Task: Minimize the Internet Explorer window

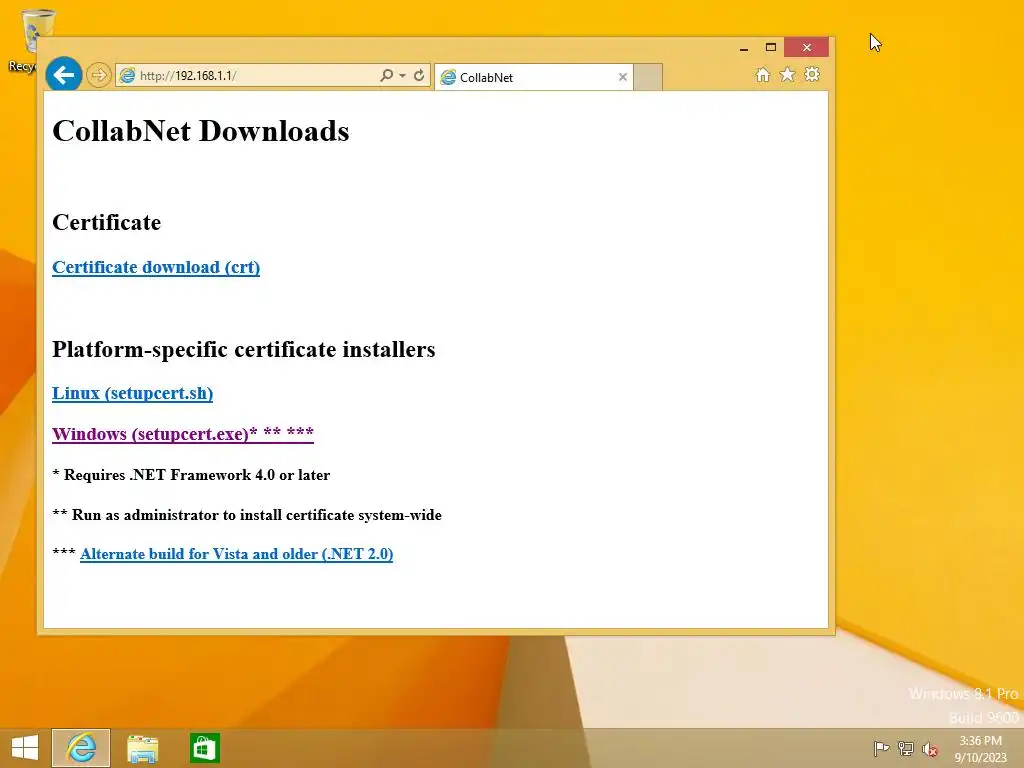Action: [x=744, y=48]
